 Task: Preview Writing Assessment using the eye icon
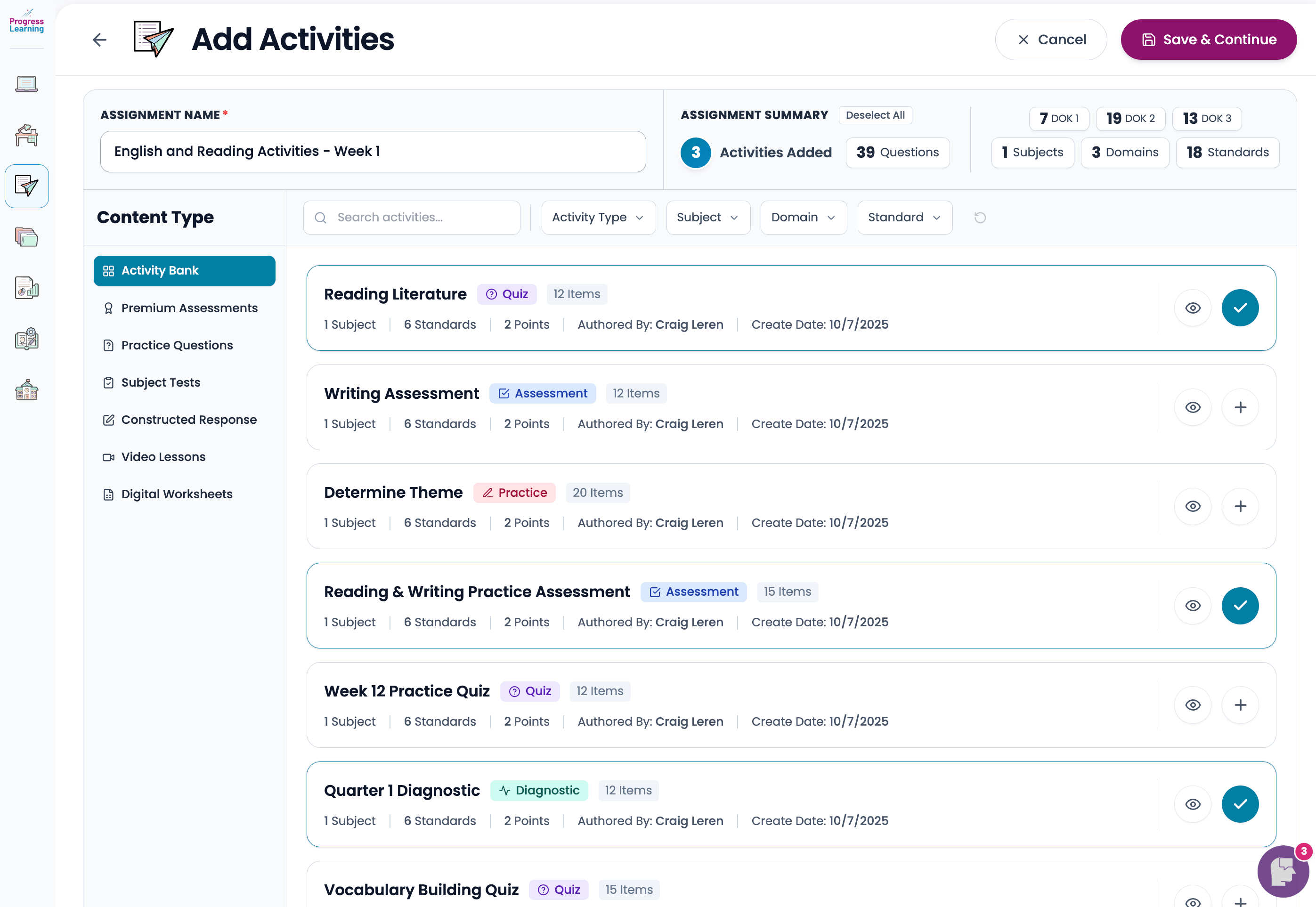coord(1193,407)
